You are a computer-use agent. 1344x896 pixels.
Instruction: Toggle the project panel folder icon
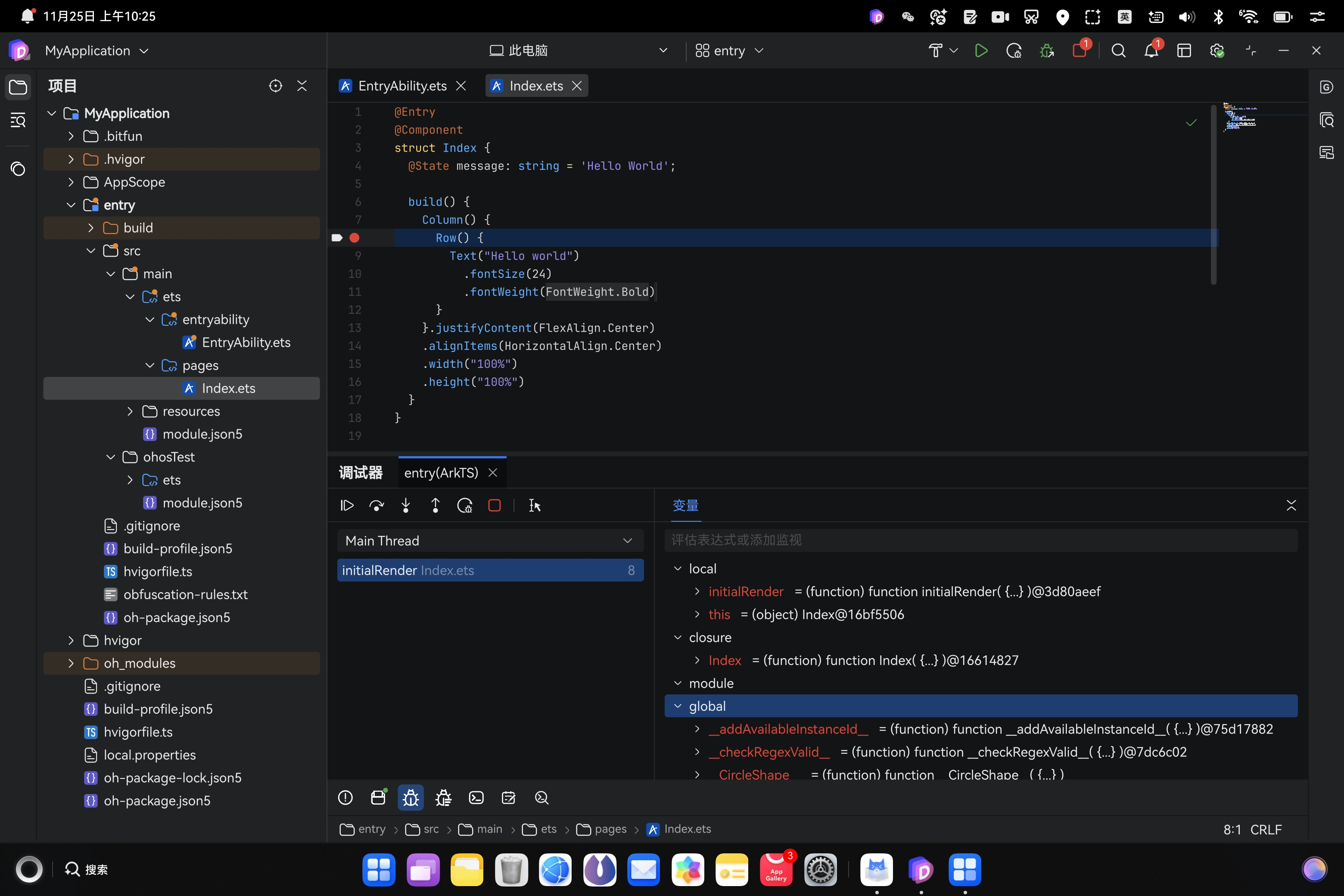tap(18, 87)
